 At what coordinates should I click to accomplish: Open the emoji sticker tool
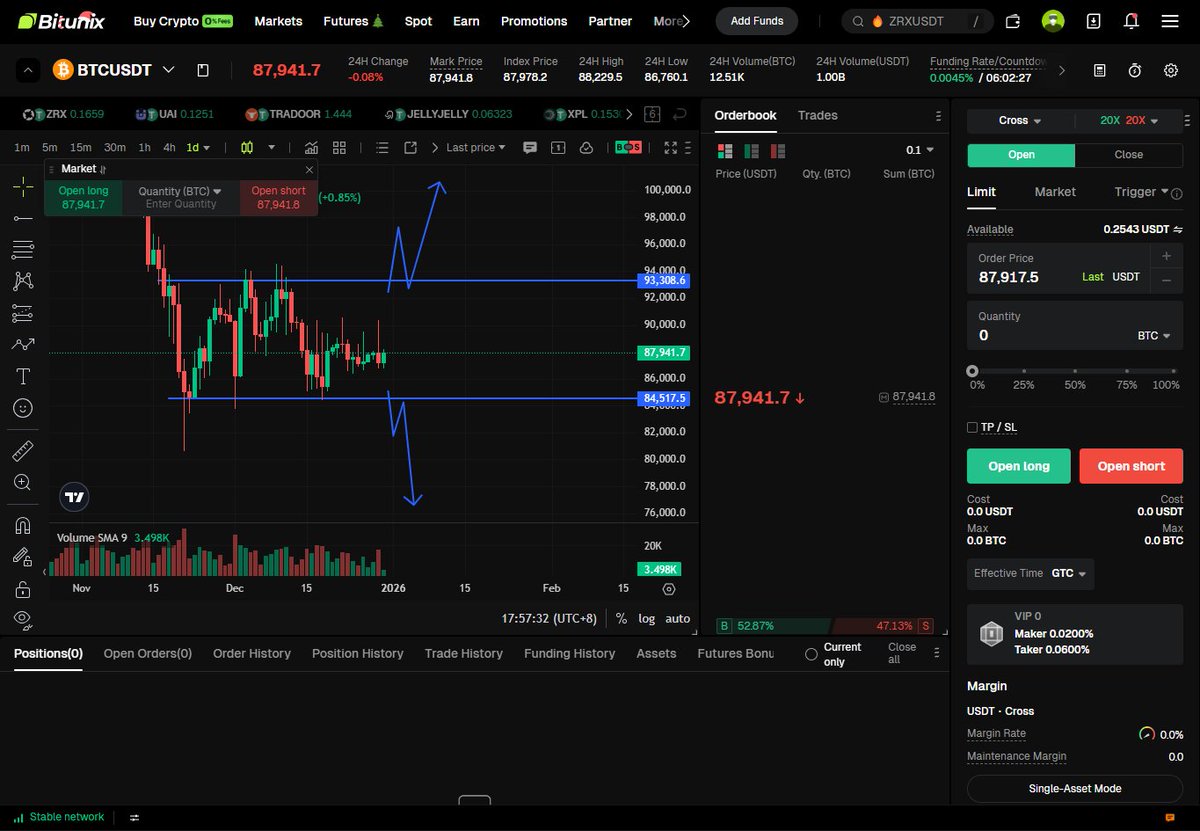(x=22, y=407)
